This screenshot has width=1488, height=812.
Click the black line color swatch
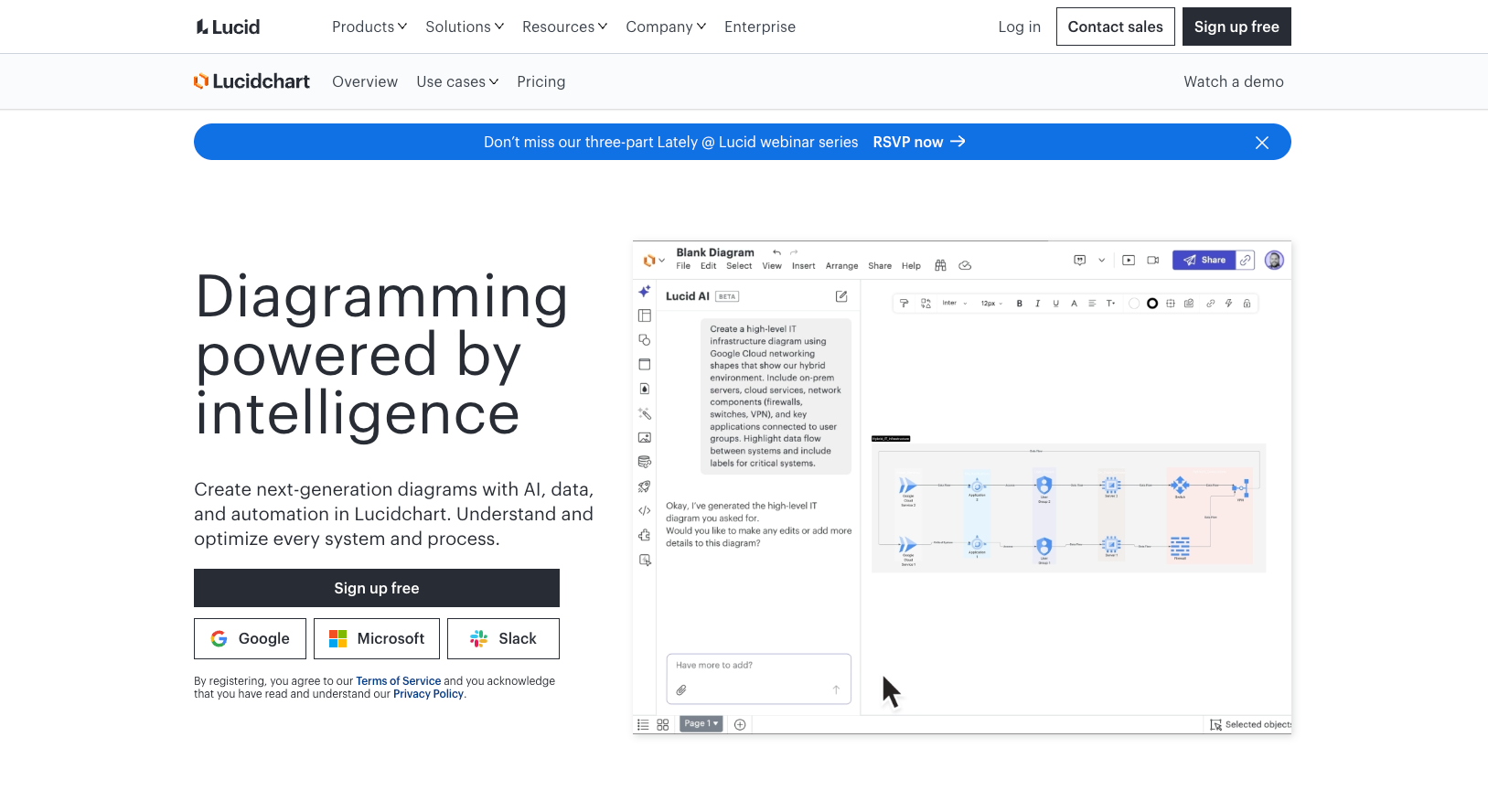point(1152,304)
